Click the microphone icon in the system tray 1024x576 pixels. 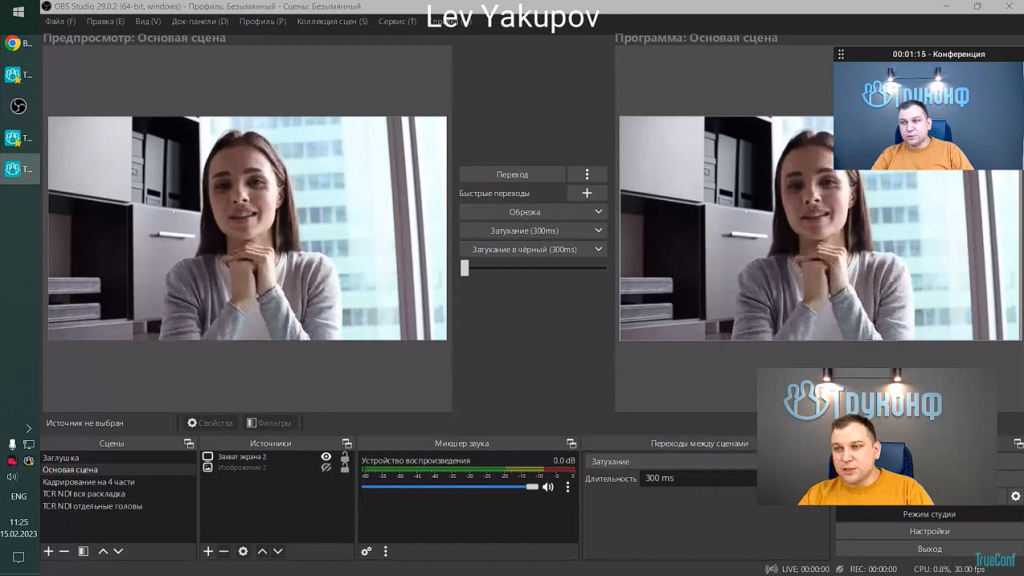pyautogui.click(x=12, y=444)
